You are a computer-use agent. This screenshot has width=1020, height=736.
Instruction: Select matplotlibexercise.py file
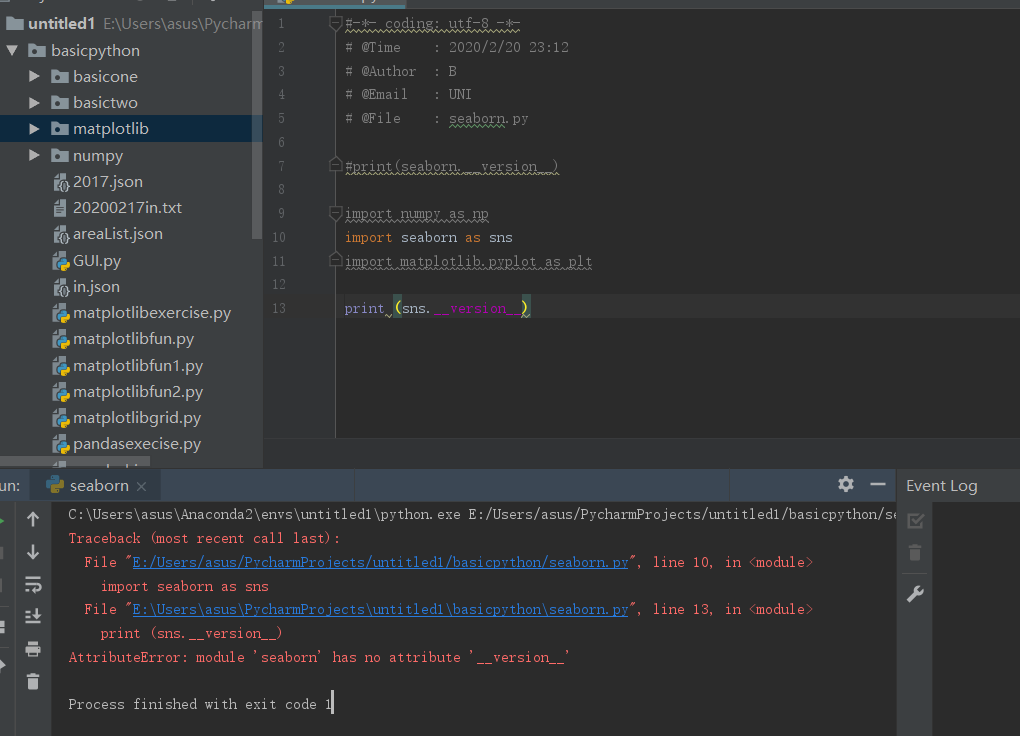pyautogui.click(x=152, y=312)
